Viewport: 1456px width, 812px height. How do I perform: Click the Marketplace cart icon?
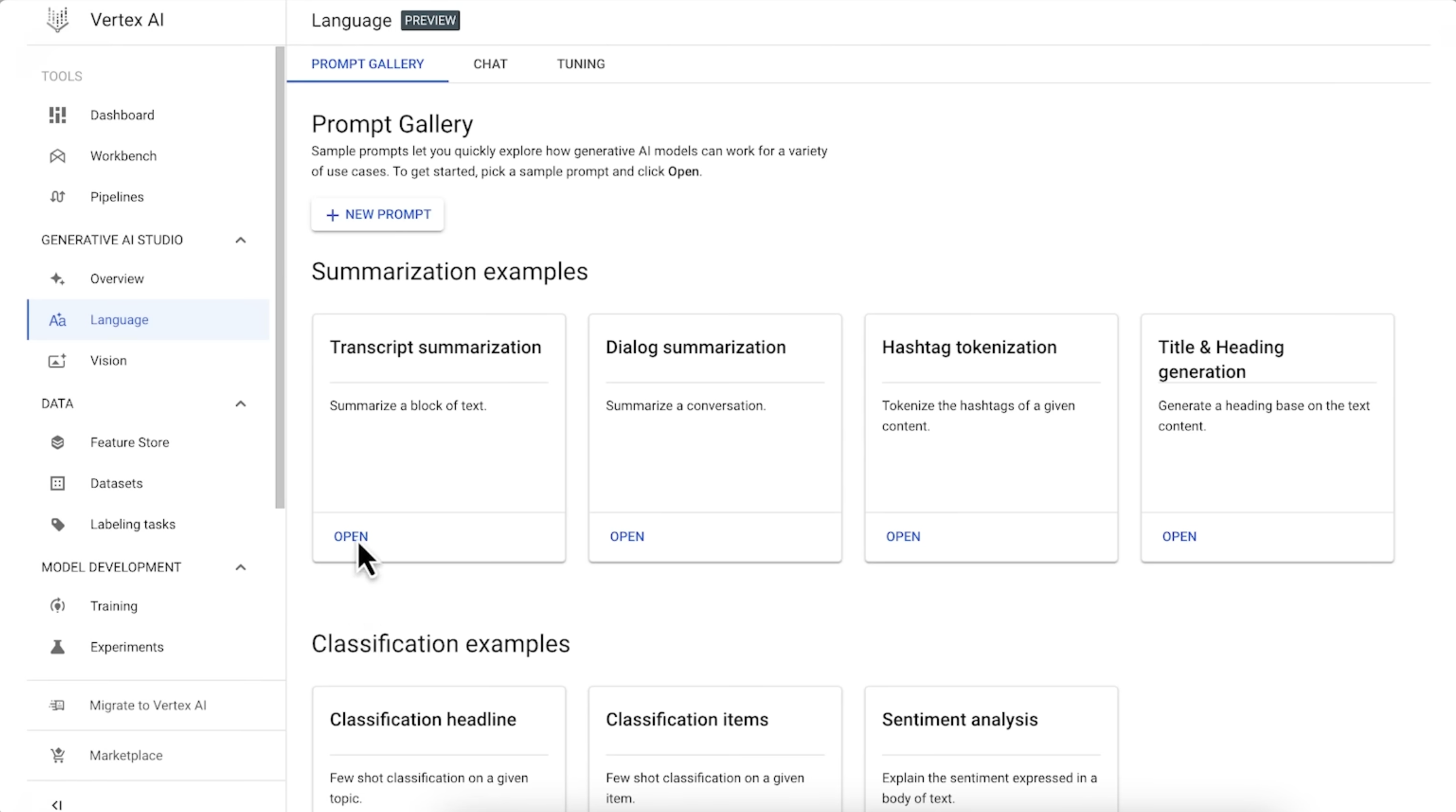point(57,755)
